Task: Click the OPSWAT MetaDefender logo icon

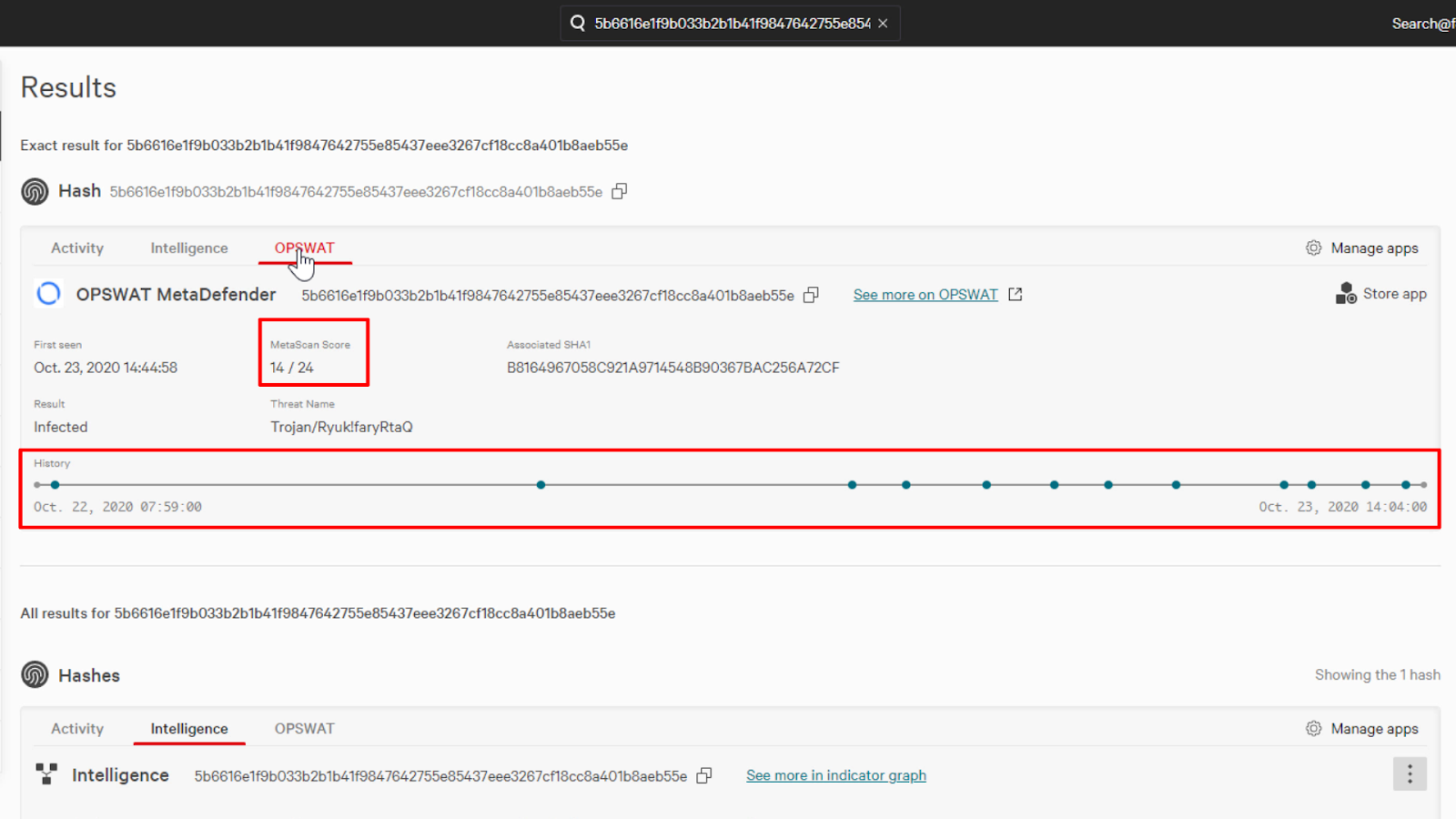Action: 48,294
